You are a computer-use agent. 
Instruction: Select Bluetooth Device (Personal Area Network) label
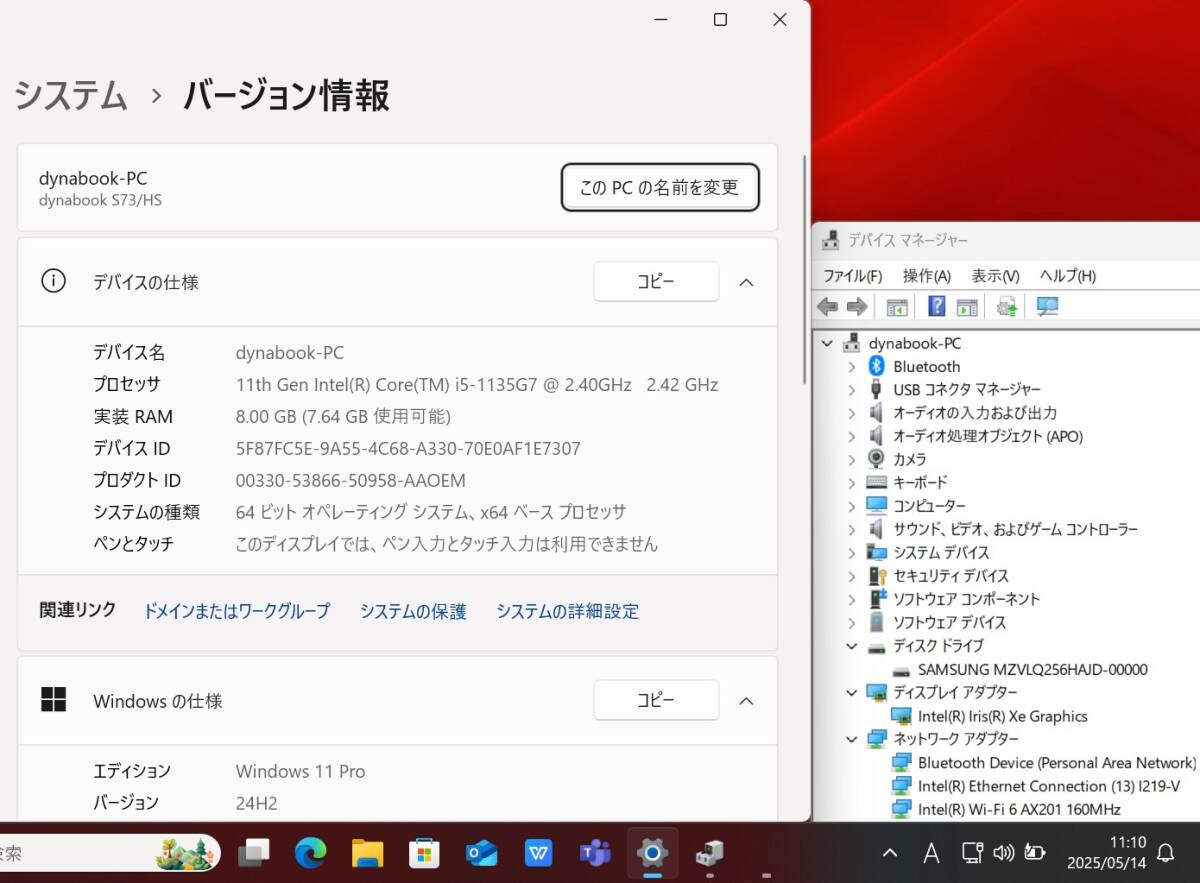click(1057, 762)
